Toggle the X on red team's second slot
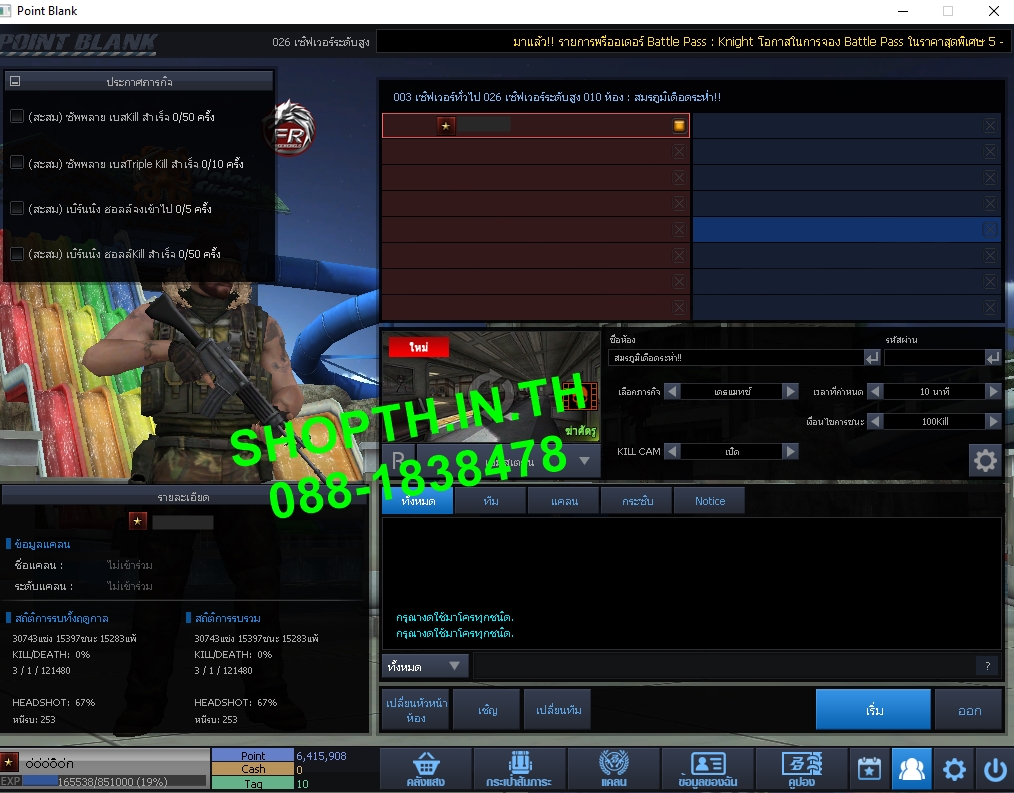Viewport: 1014px width, 793px height. point(679,151)
